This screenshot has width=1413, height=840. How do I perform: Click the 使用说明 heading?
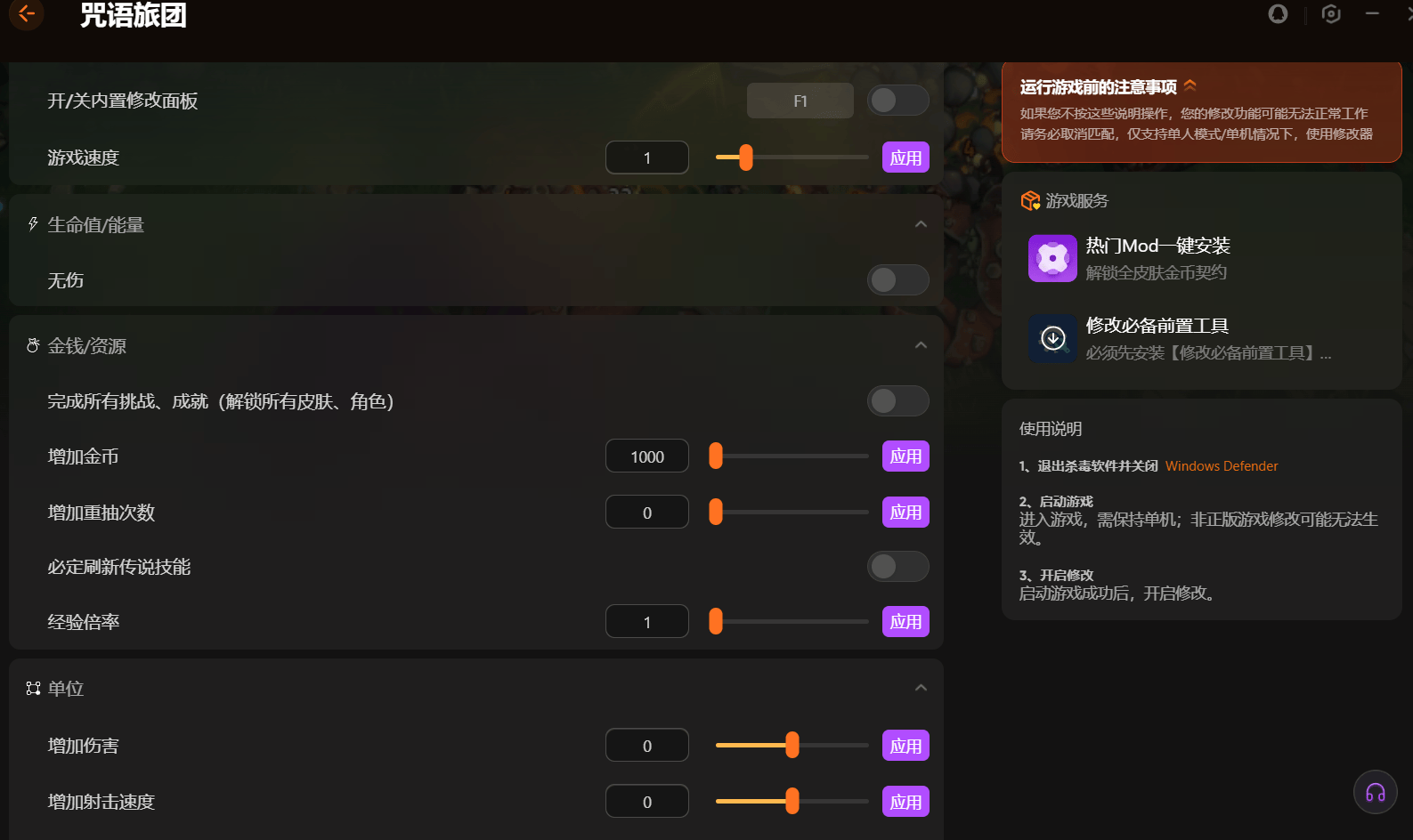[x=1051, y=429]
